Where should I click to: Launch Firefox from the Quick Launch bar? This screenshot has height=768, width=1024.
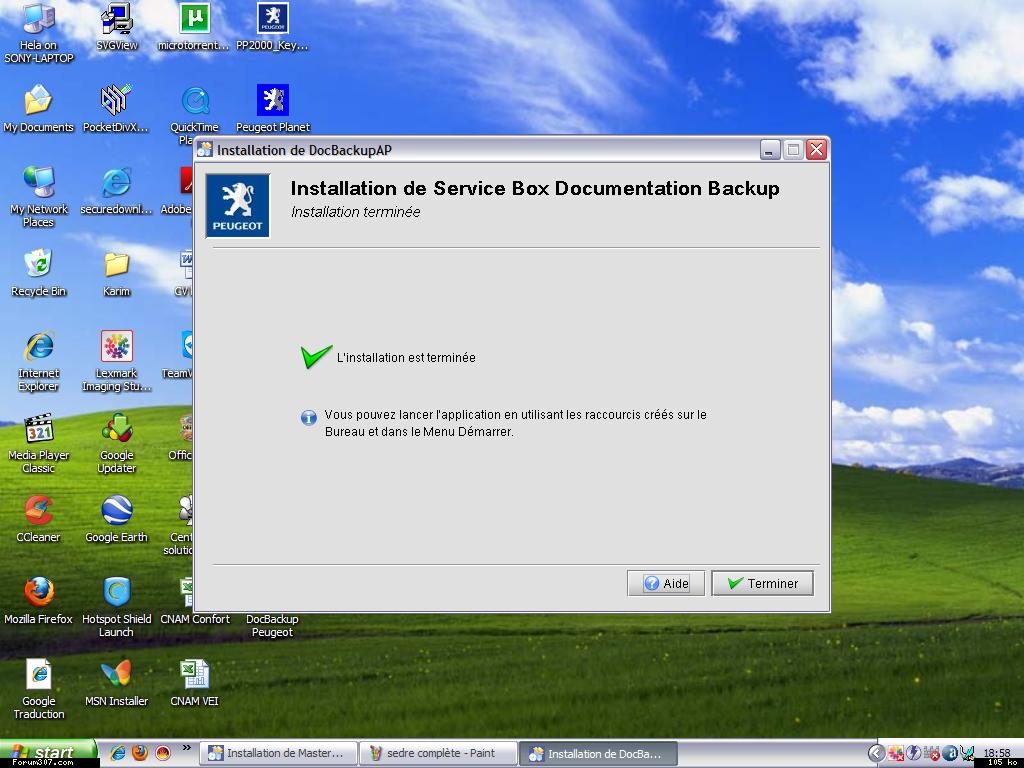(x=140, y=753)
